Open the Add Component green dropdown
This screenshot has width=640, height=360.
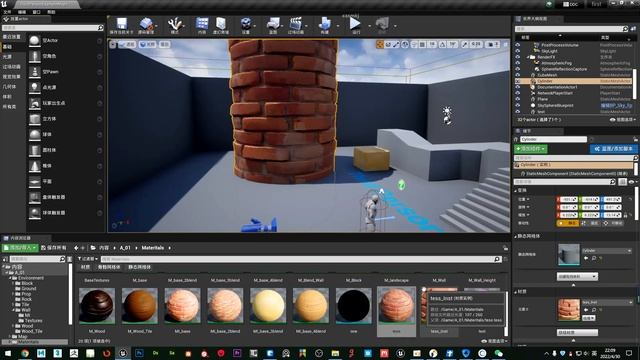pyautogui.click(x=531, y=149)
